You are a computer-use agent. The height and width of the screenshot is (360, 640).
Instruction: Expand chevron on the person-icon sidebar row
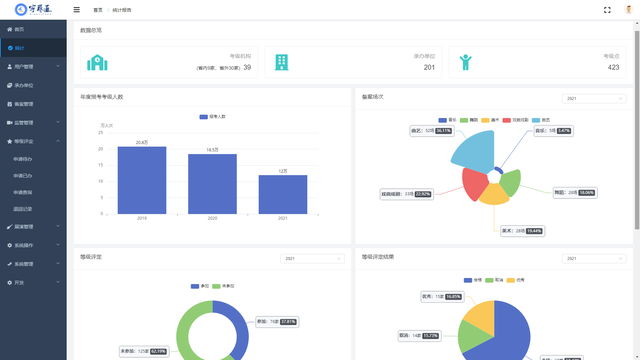tap(58, 66)
